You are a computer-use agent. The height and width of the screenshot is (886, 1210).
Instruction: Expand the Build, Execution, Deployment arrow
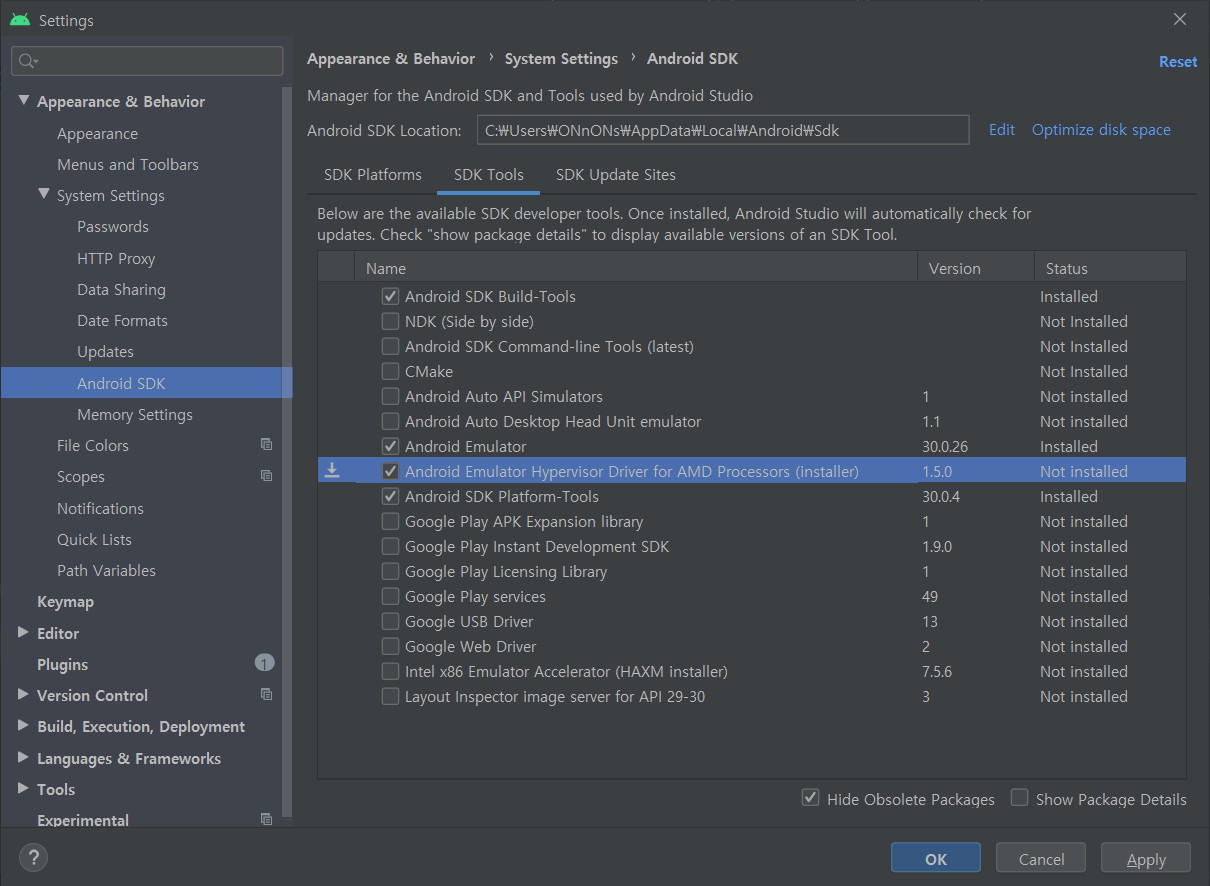[x=23, y=726]
